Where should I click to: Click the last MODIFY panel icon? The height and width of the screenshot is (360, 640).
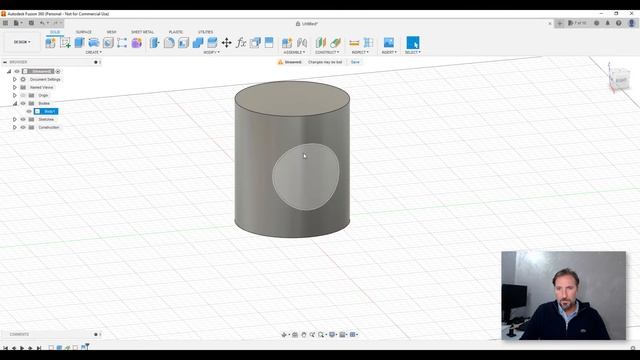tap(269, 43)
